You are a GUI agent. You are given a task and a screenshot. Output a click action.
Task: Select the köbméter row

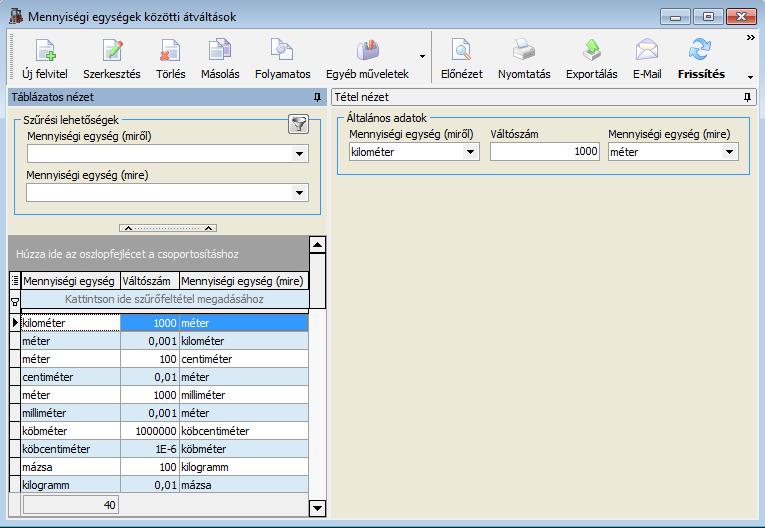[x=71, y=431]
